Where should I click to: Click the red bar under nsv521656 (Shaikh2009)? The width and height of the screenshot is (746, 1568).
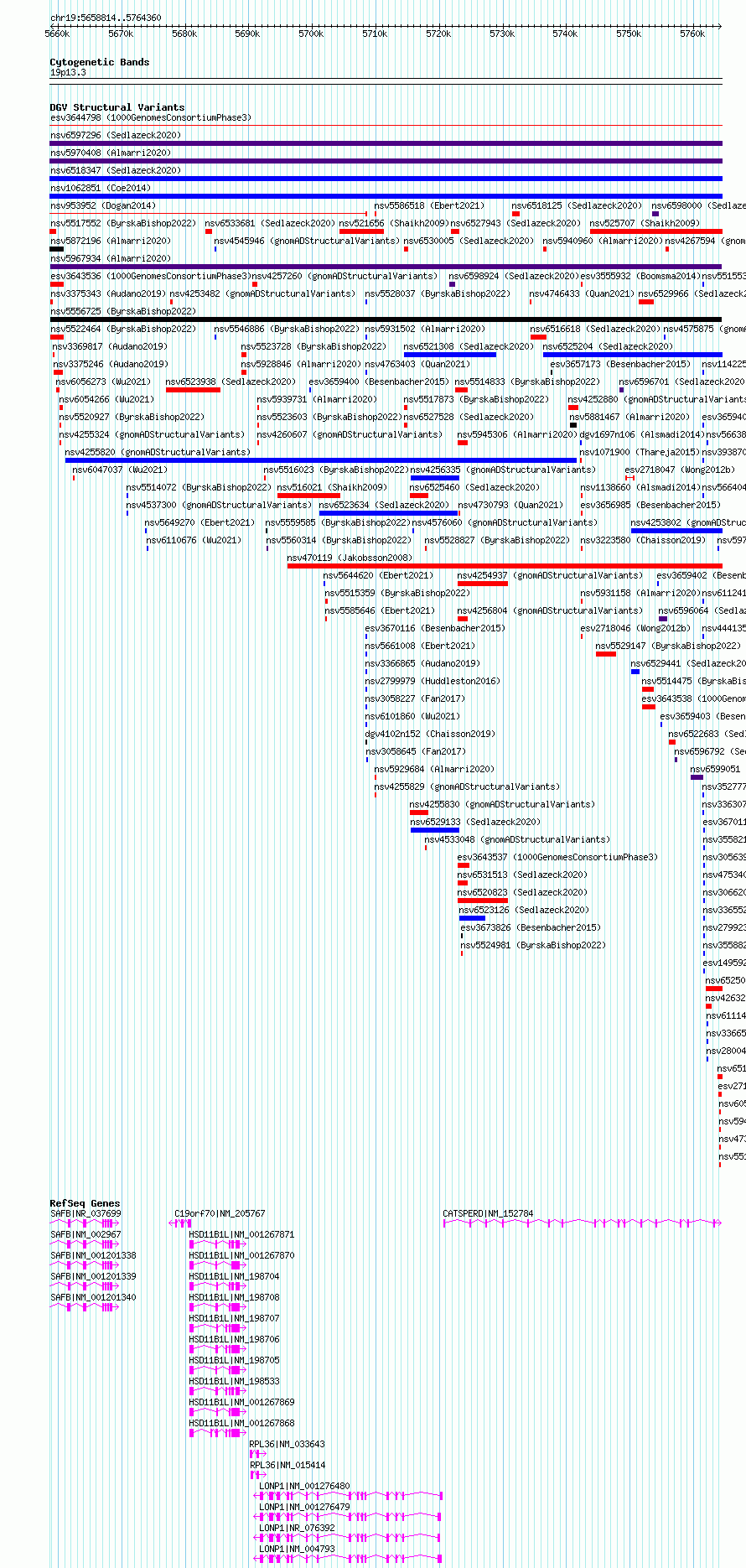click(361, 231)
